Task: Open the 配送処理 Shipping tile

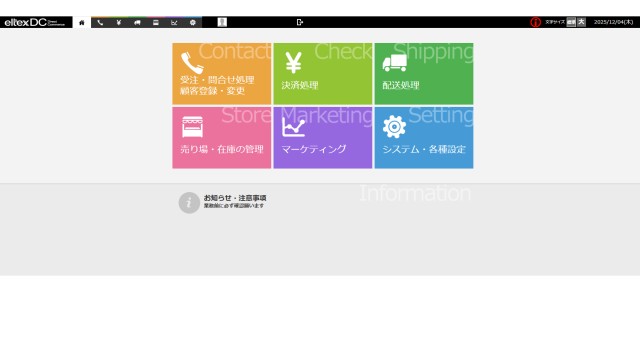Action: click(424, 74)
